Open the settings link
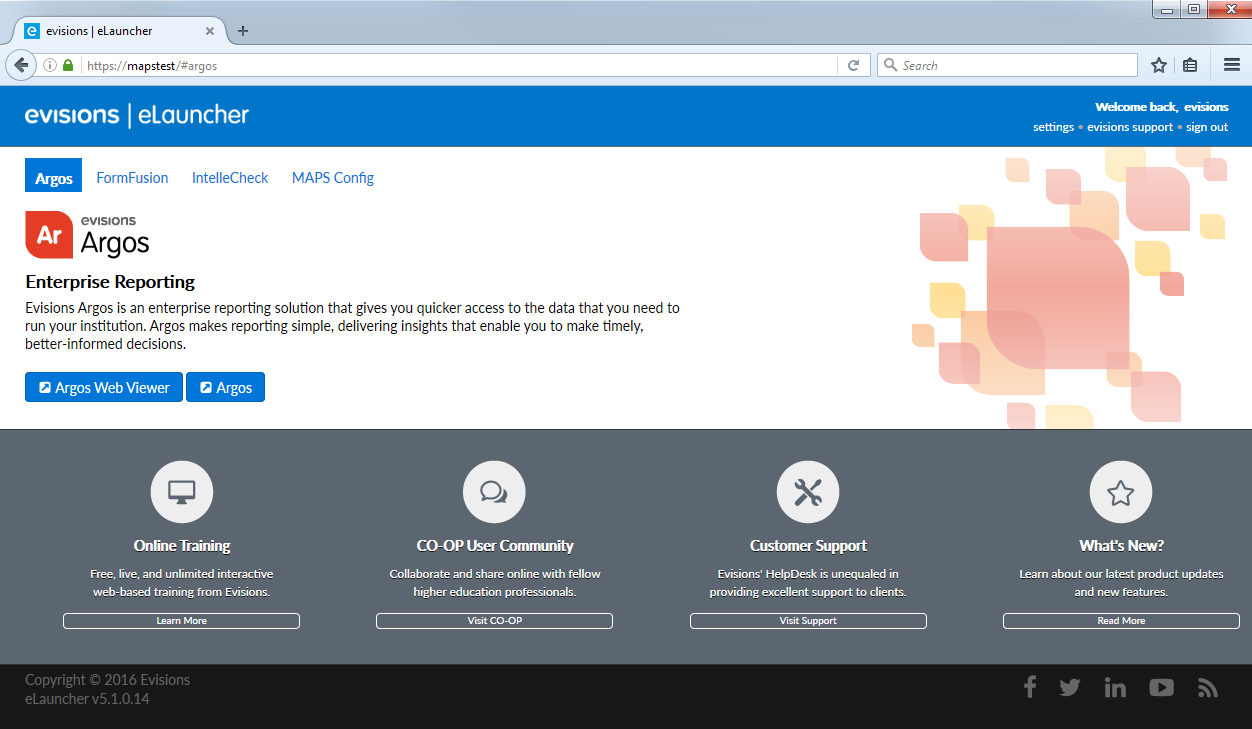Screen dimensions: 1252x729 coord(1053,127)
